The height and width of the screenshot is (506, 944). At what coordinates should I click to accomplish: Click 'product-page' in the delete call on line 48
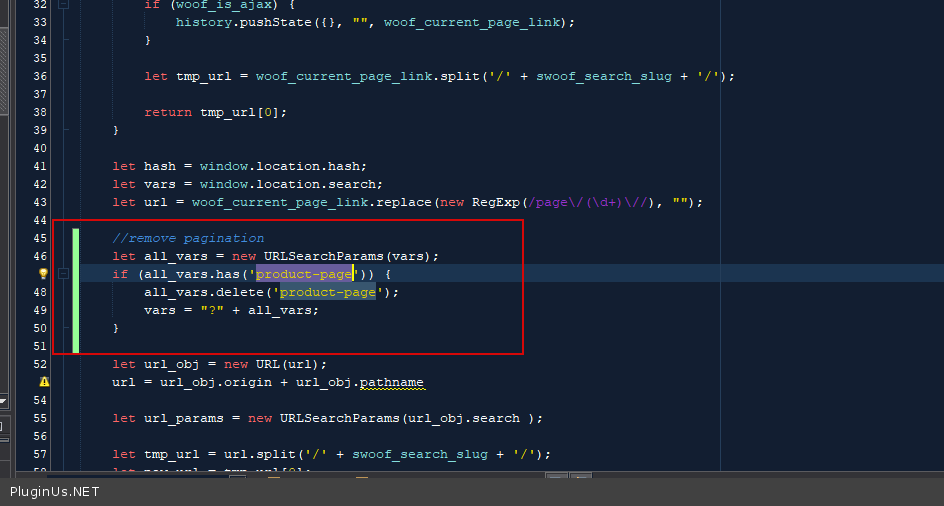click(x=328, y=292)
